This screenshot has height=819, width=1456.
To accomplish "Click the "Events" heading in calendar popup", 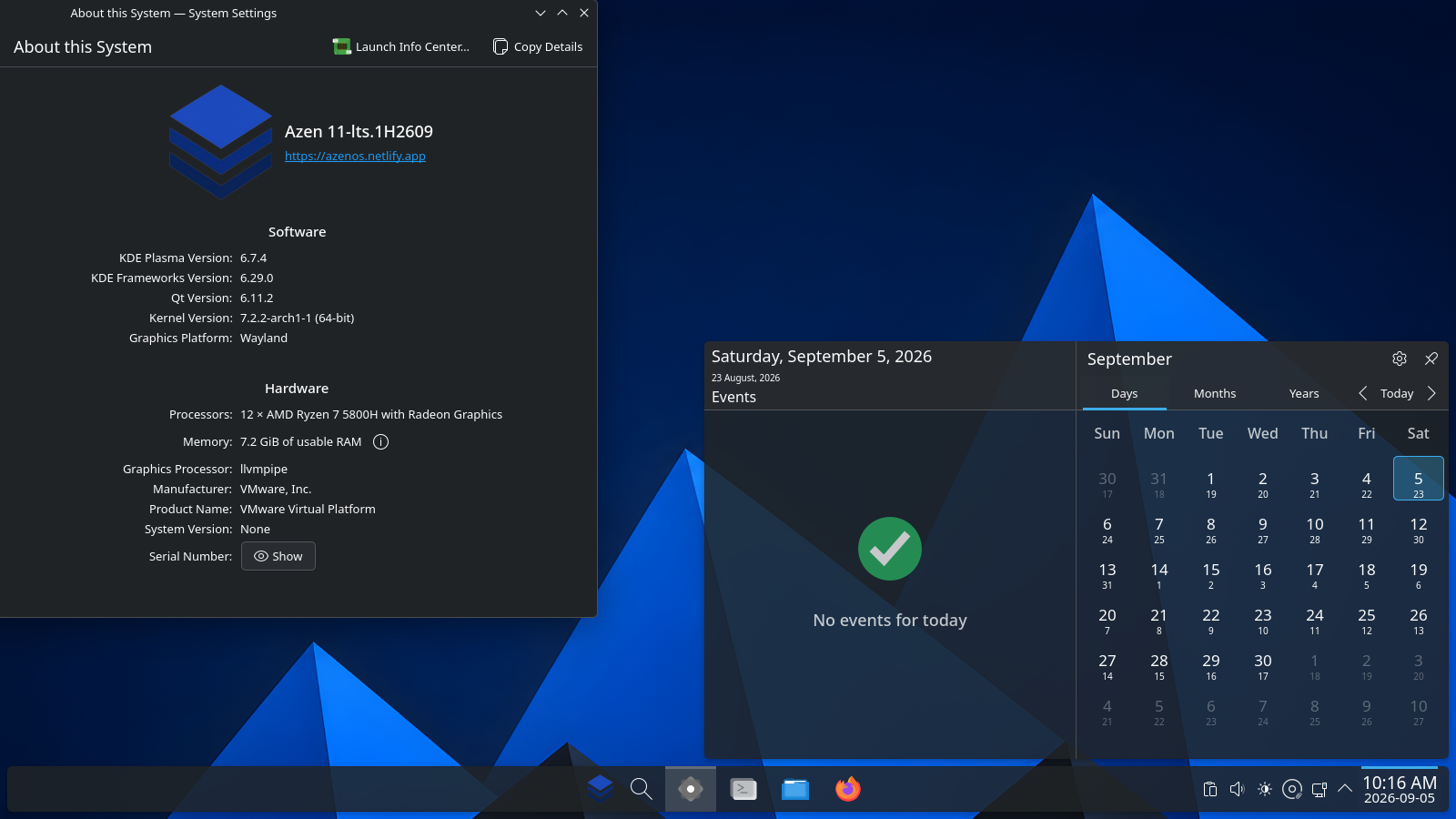I will 733,397.
